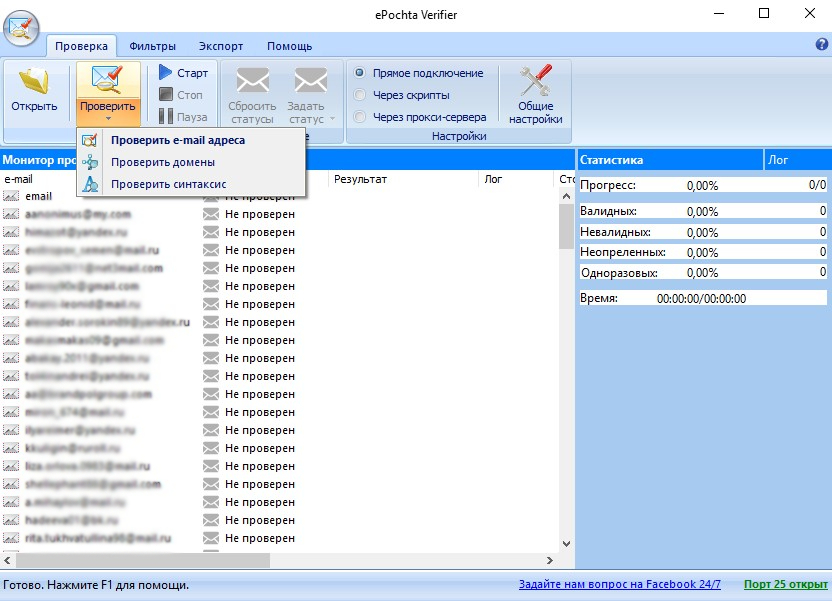Image resolution: width=832 pixels, height=601 pixels.
Task: Reset statuses via Сбросить статусы
Action: coord(252,94)
